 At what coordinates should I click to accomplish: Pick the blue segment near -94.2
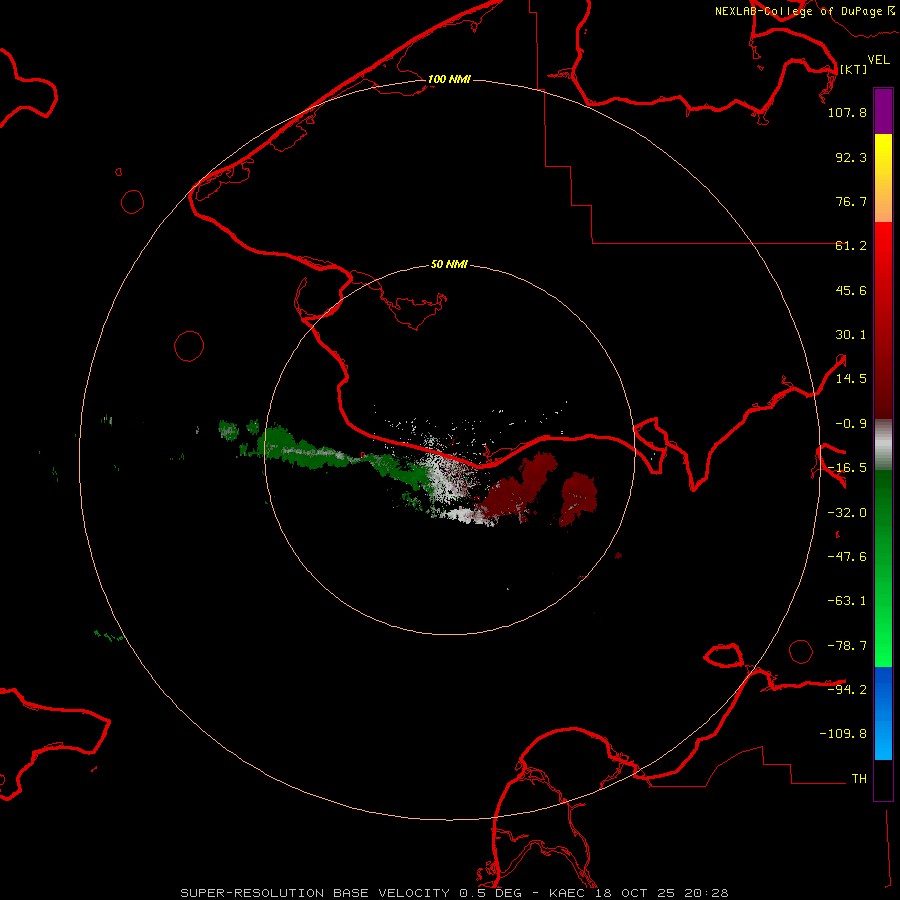pyautogui.click(x=883, y=689)
